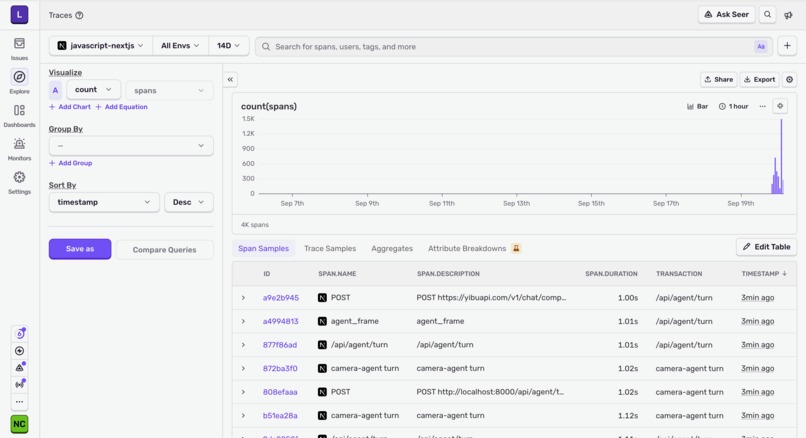Click the NC user avatar
Image resolution: width=806 pixels, height=438 pixels.
coord(19,424)
